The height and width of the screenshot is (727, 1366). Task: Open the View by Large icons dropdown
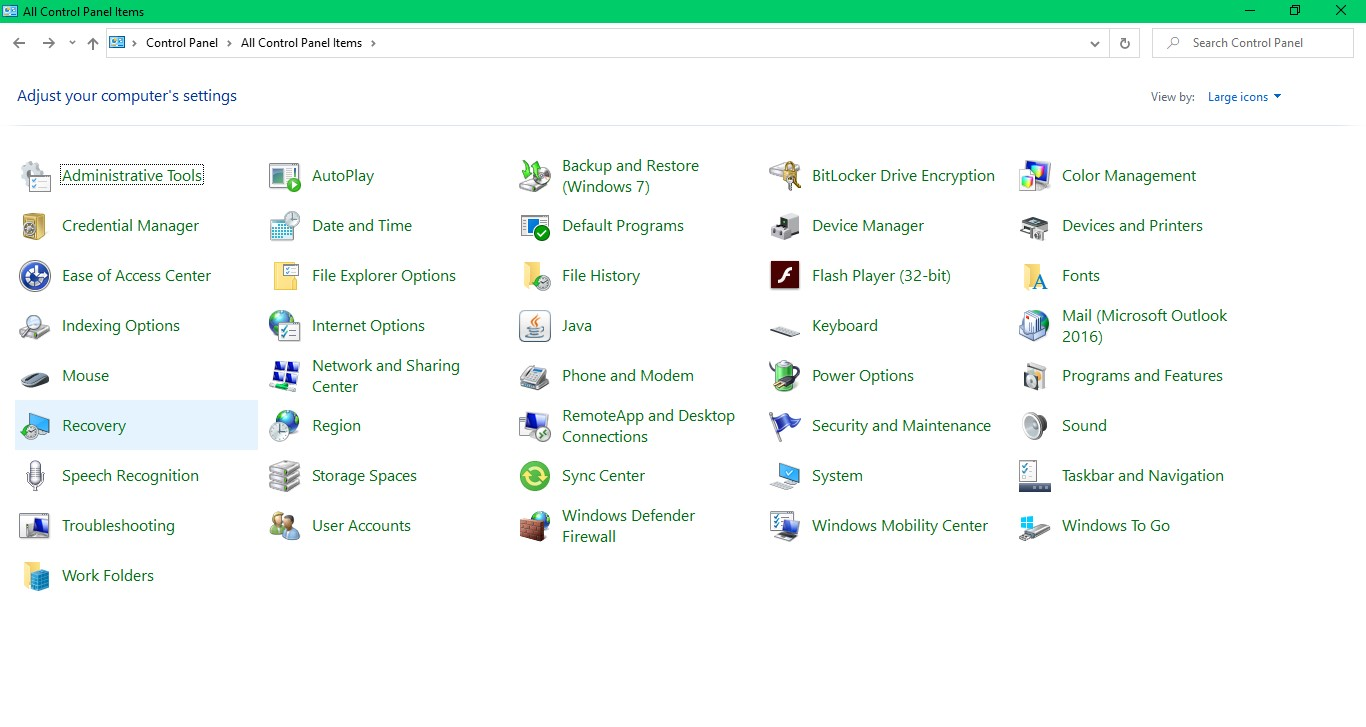(x=1244, y=97)
